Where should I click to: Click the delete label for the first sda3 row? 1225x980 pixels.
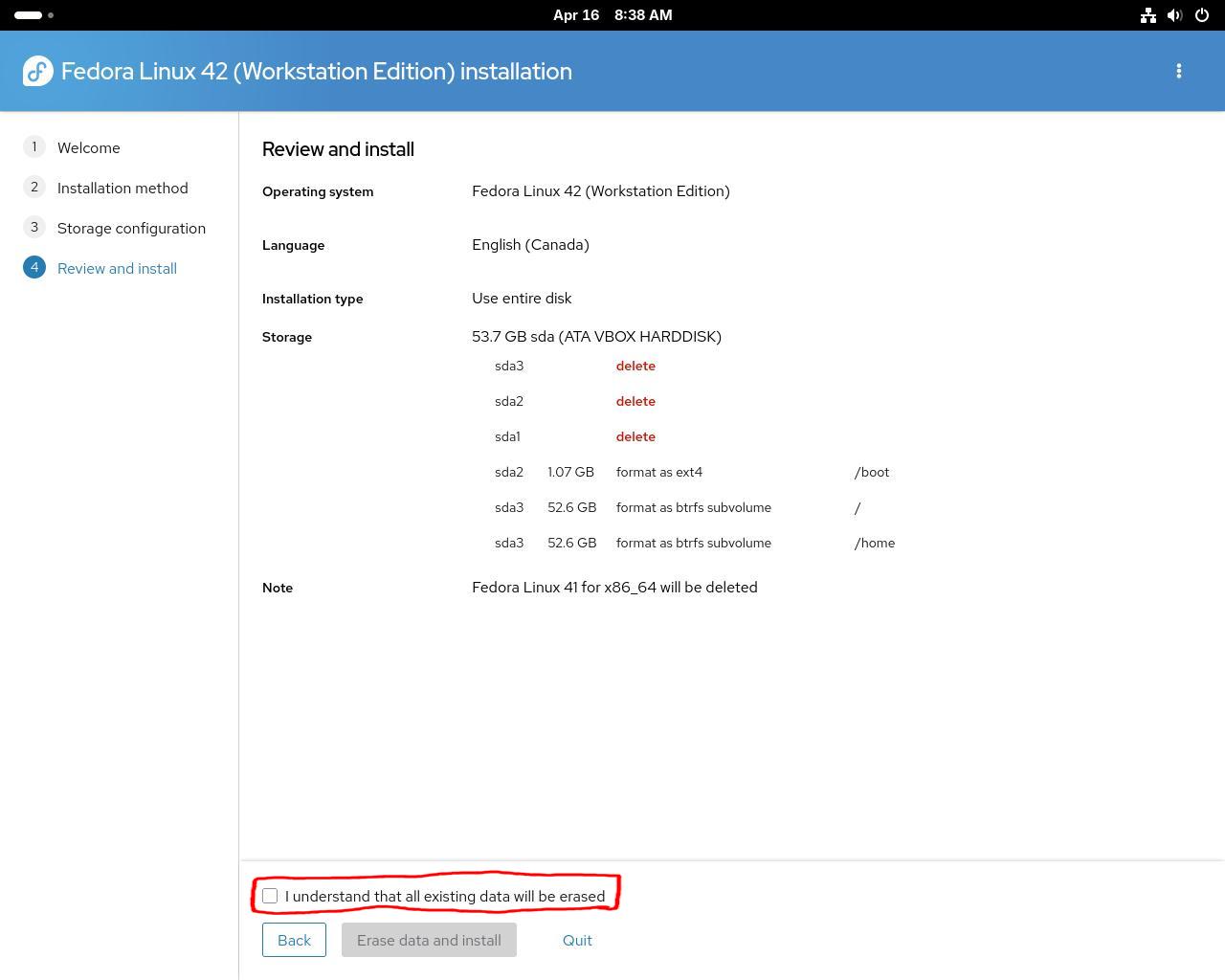coord(635,366)
